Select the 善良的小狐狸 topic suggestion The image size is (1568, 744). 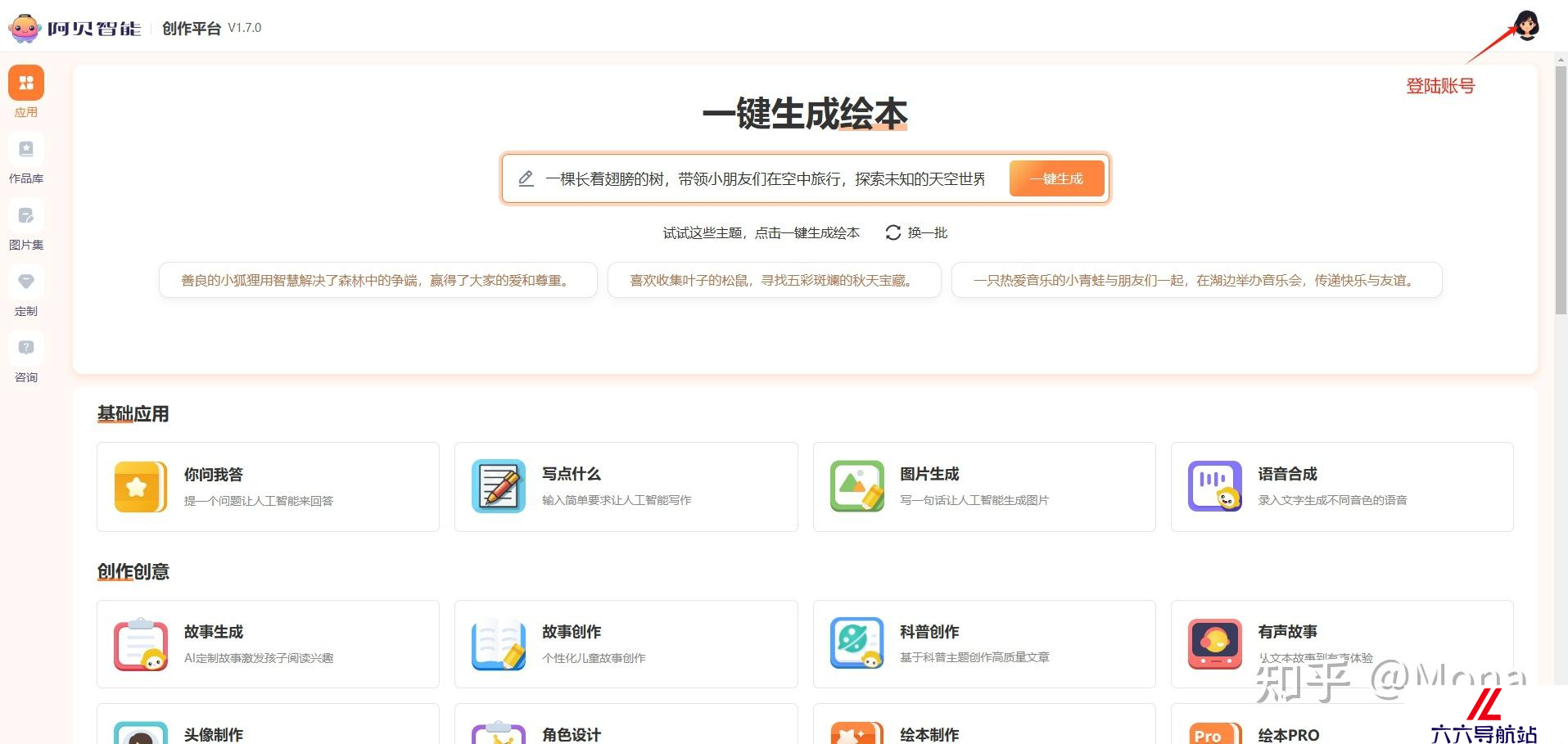pos(377,280)
